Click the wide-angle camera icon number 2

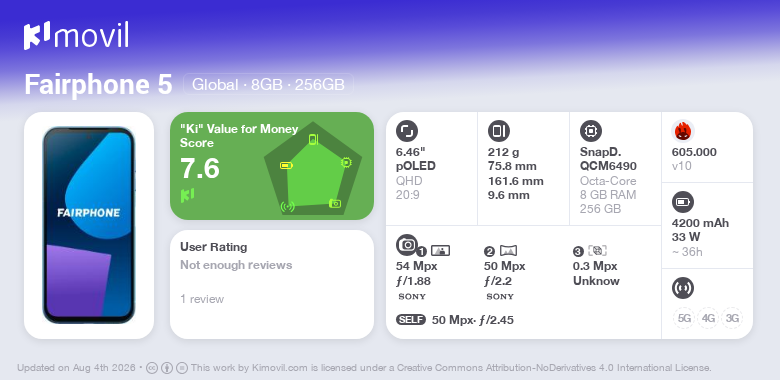click(508, 251)
